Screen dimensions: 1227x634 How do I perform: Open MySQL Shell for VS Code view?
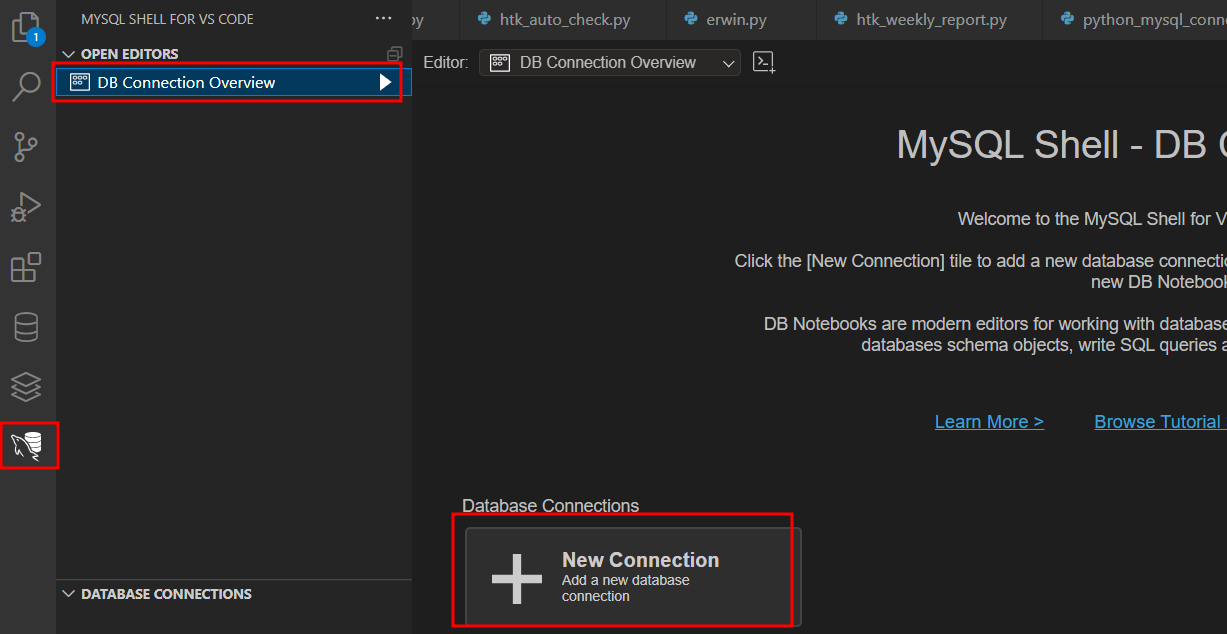click(x=28, y=446)
